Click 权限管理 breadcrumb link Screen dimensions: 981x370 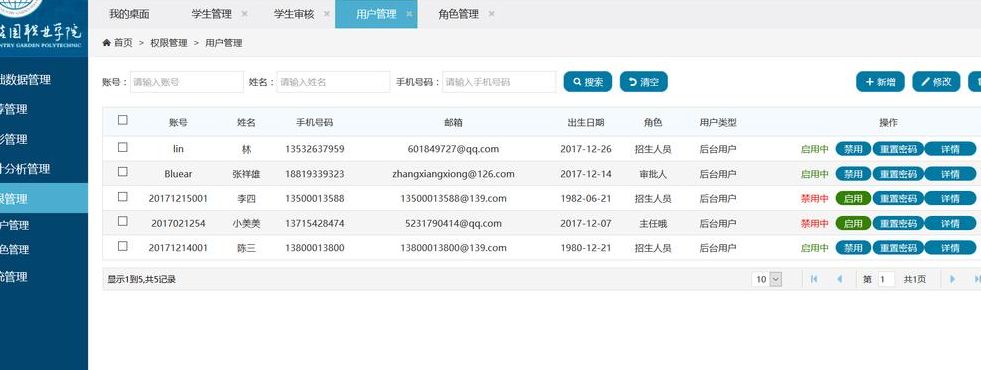(x=168, y=43)
